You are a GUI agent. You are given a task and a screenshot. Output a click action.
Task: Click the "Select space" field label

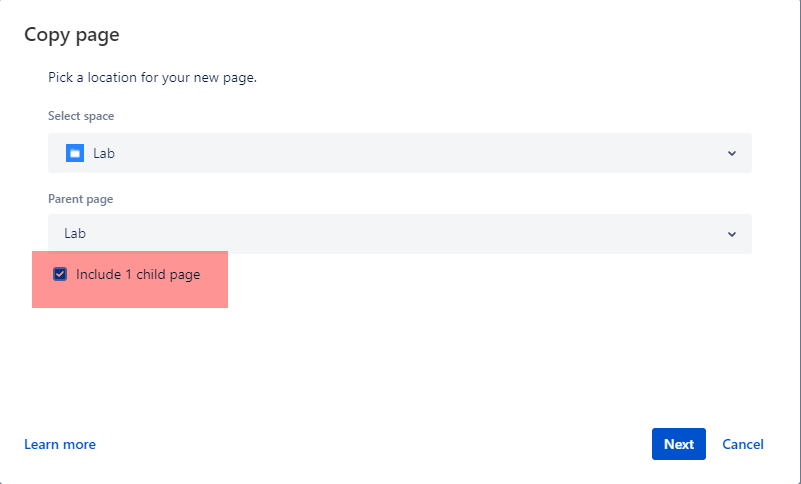[x=81, y=116]
